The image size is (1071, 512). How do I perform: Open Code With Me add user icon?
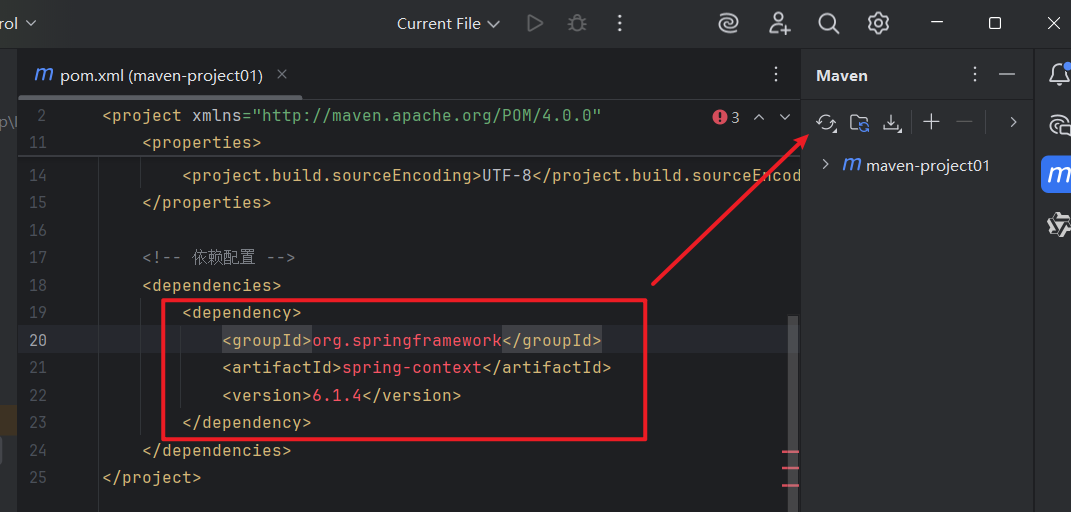(779, 23)
